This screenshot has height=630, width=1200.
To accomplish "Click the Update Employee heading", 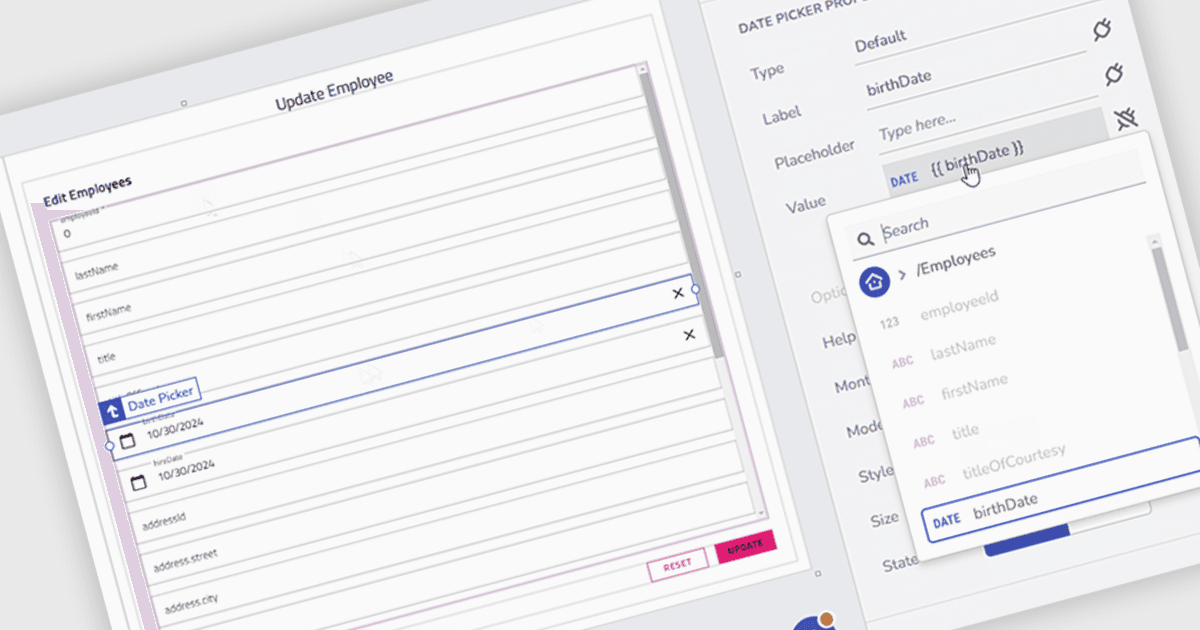I will click(335, 91).
